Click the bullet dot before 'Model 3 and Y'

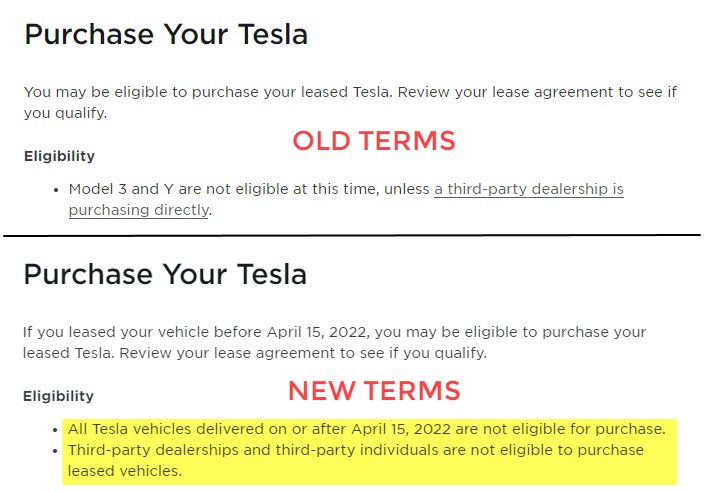coord(54,190)
